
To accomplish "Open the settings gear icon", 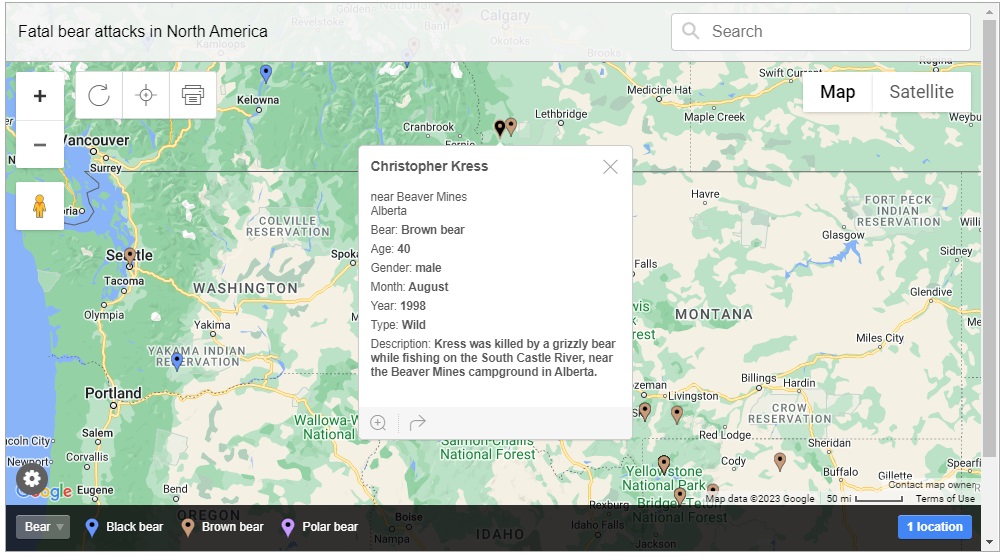I will click(x=32, y=477).
